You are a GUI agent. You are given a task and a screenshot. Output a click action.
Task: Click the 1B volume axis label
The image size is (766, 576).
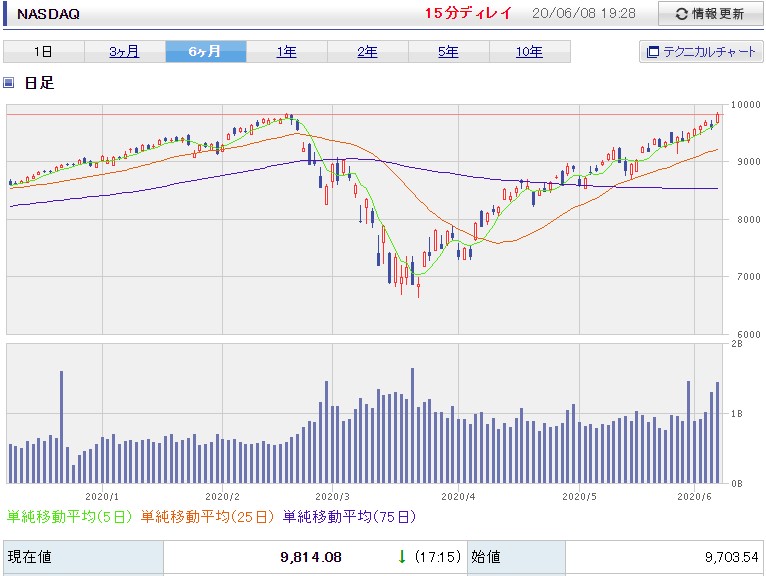(737, 414)
